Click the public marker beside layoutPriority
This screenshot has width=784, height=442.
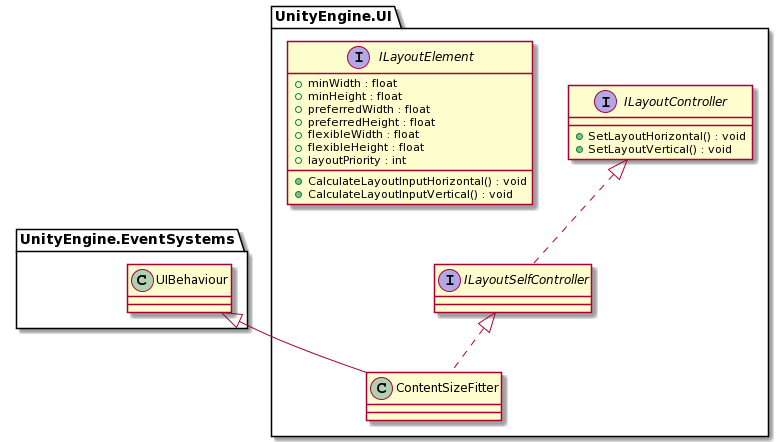coord(298,161)
